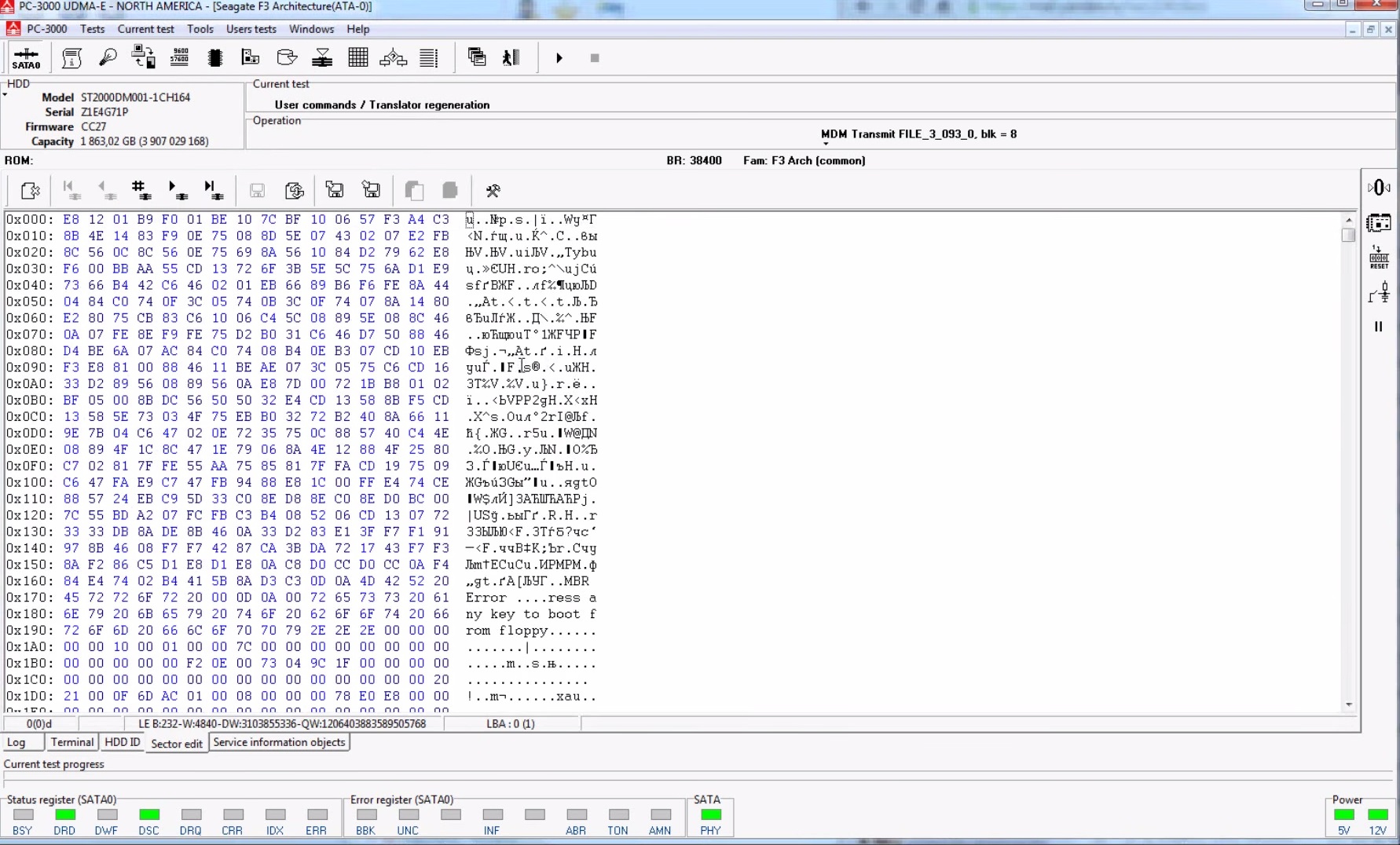Image resolution: width=1400 pixels, height=845 pixels.
Task: Go to first sector icon
Action: point(71,190)
